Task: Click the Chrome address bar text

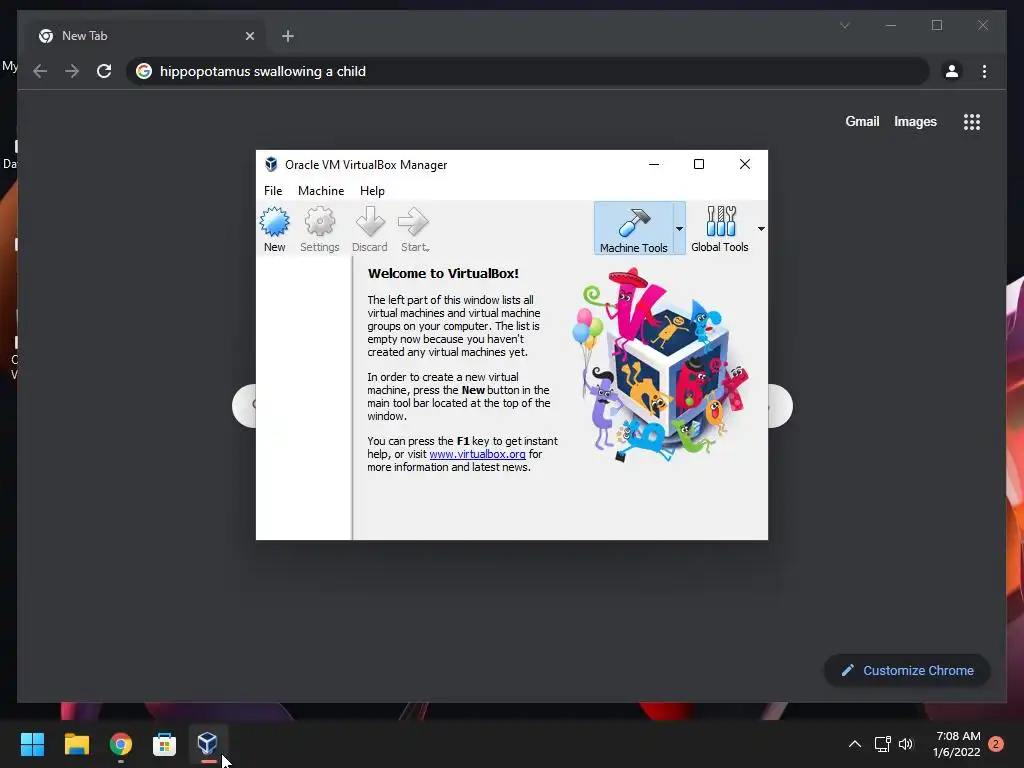Action: (x=263, y=71)
